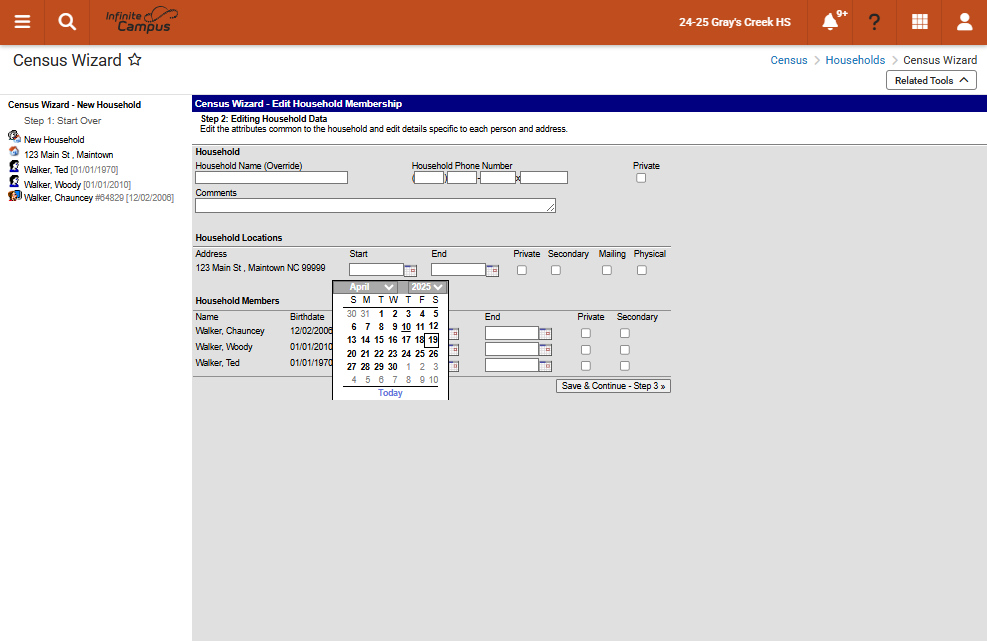Image resolution: width=987 pixels, height=641 pixels.
Task: Select New Household in the tree
Action: click(x=54, y=140)
